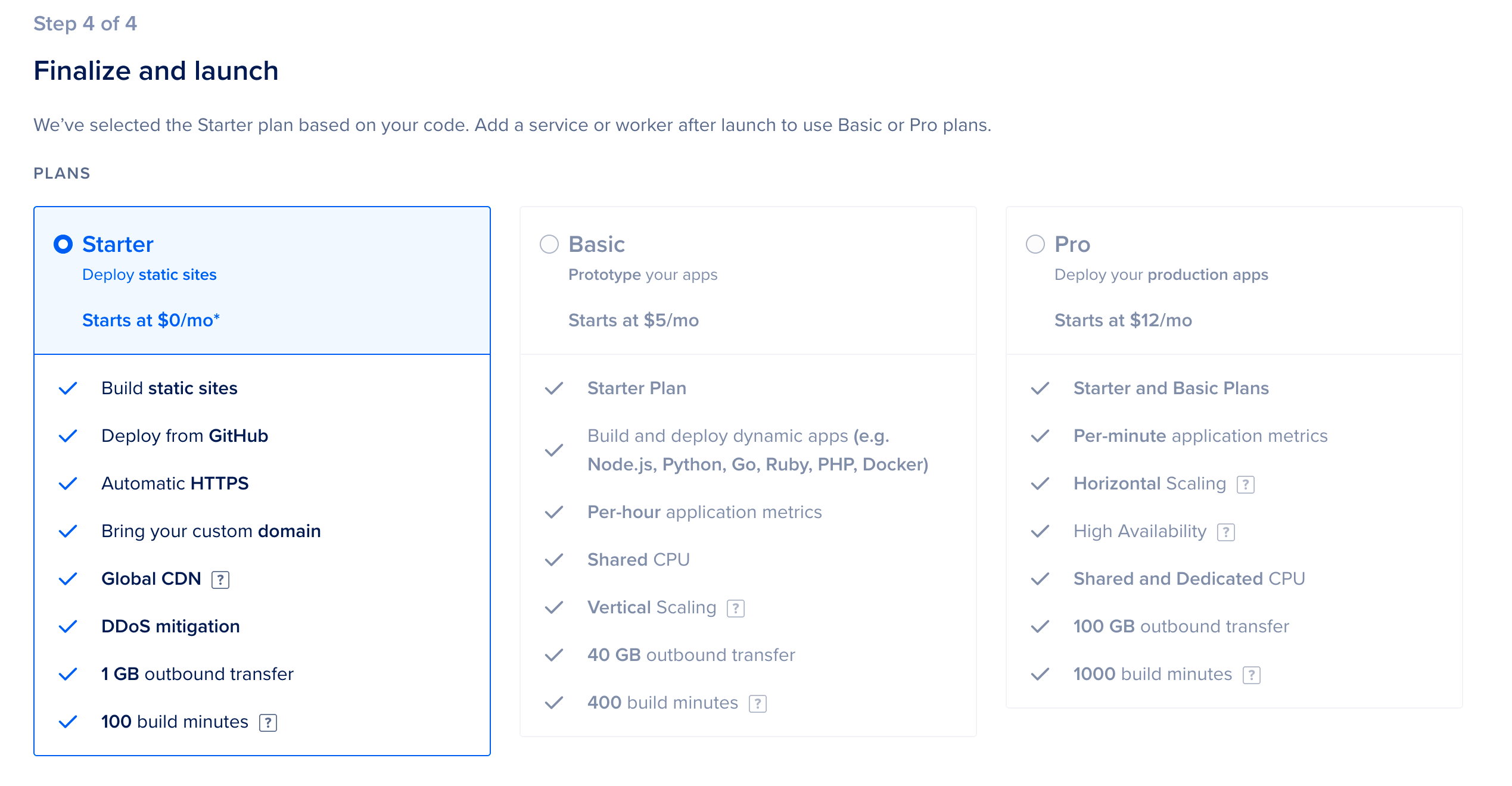The width and height of the screenshot is (1512, 786).
Task: Click Starts at $12/mo price label
Action: point(1124,320)
